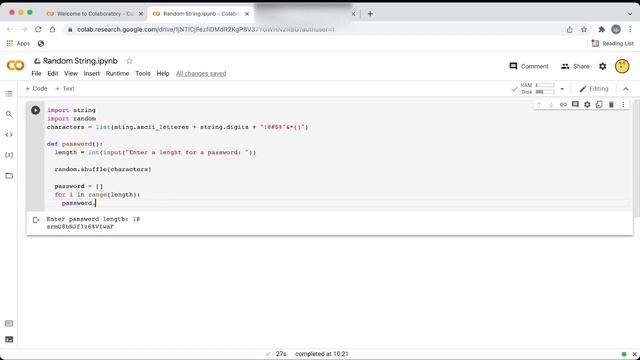The width and height of the screenshot is (640, 360).
Task: Open the terminal icon at sidebar bottom
Action: pos(9,340)
